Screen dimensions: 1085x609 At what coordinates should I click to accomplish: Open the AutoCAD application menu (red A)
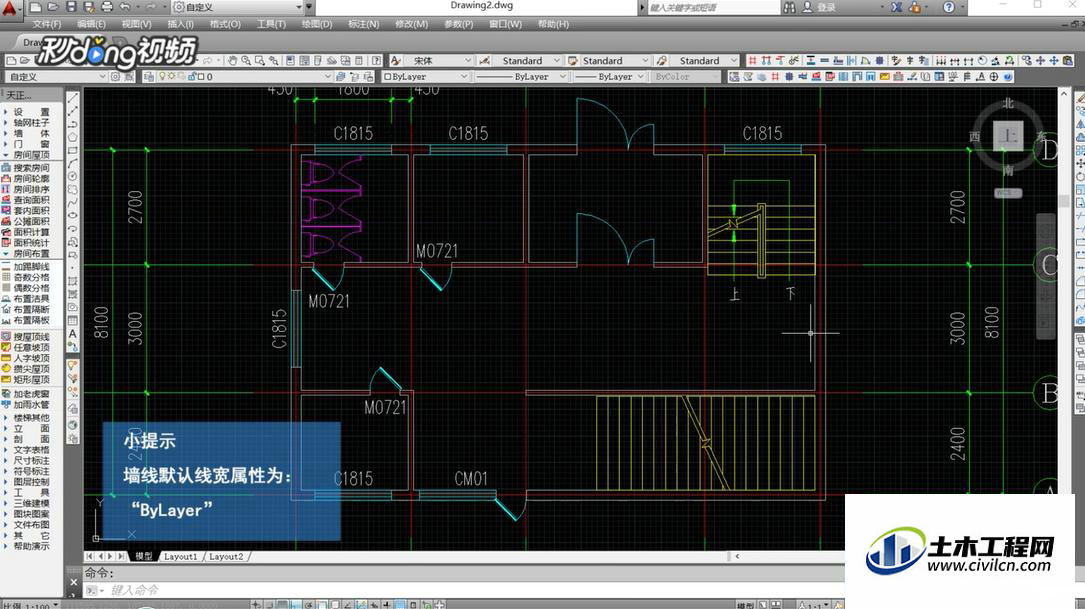pos(9,8)
